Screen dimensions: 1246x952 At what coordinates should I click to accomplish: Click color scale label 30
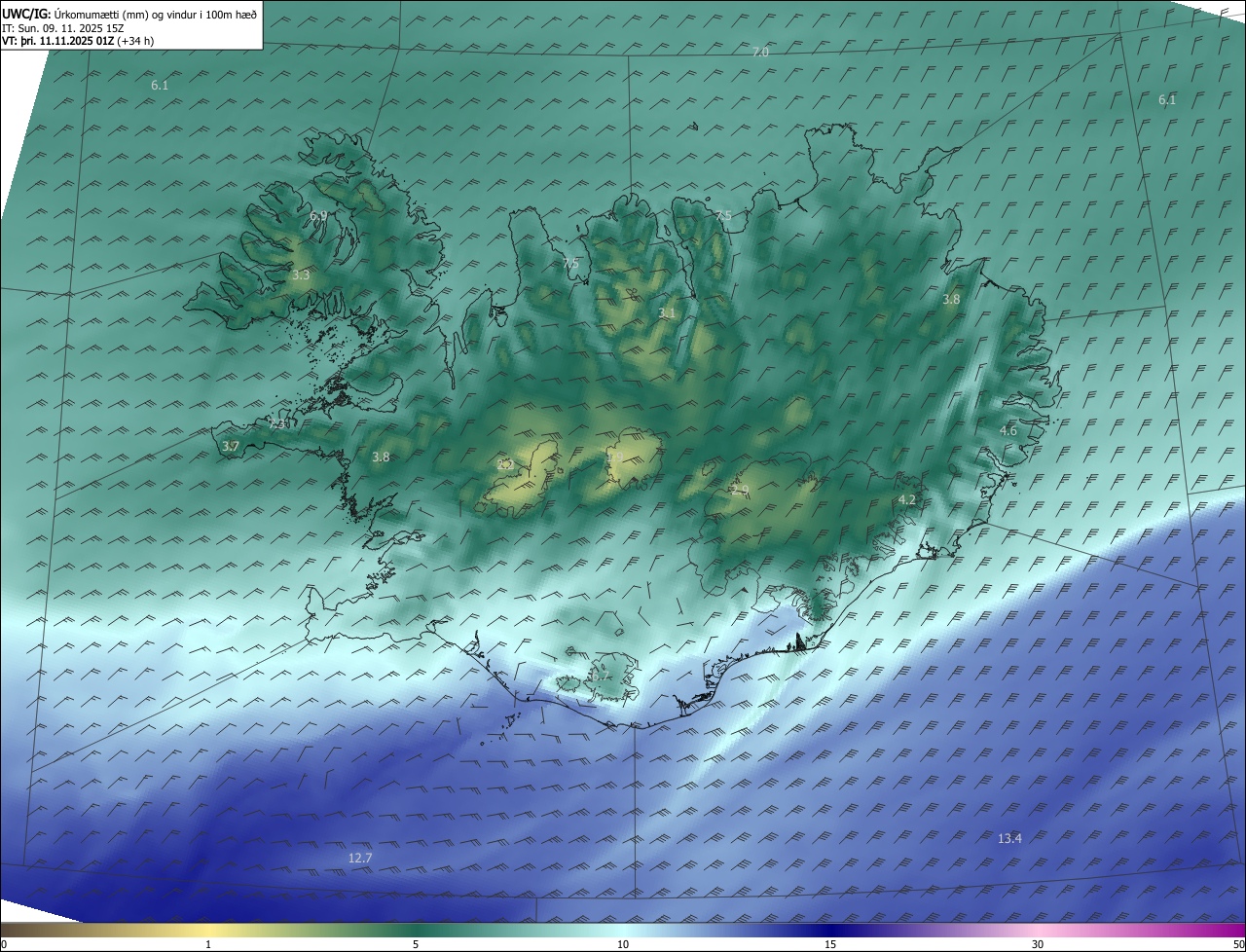pyautogui.click(x=1038, y=944)
